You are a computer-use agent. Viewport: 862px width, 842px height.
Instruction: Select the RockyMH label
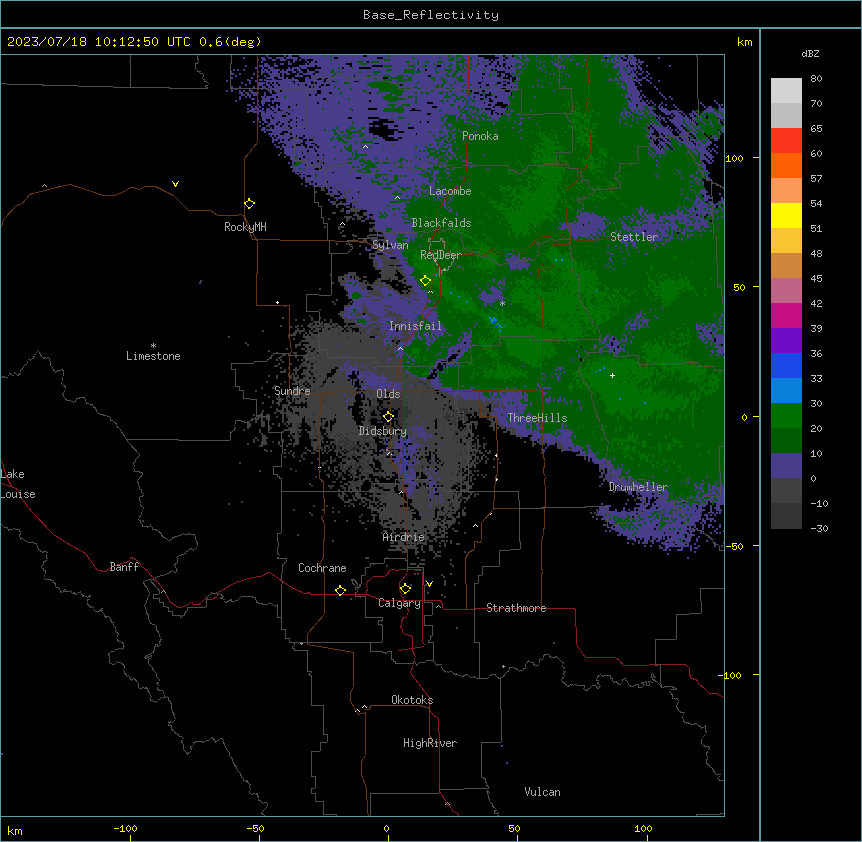click(x=245, y=227)
